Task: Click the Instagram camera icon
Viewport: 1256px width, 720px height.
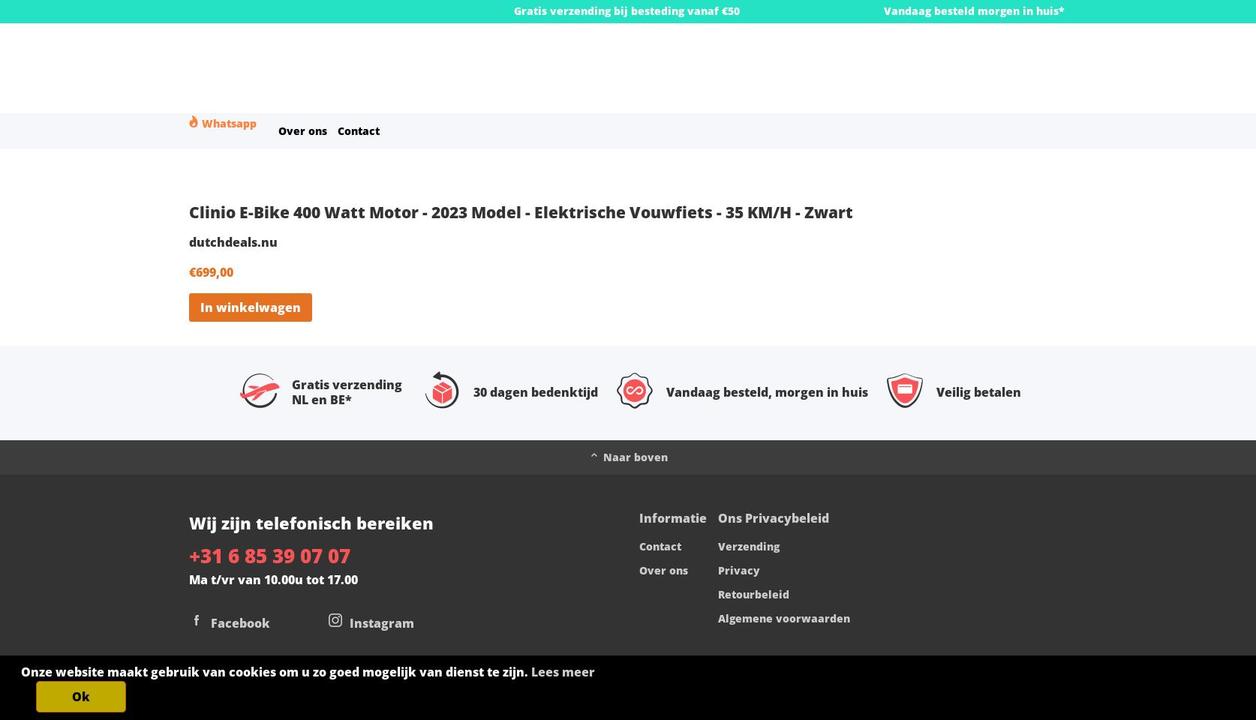Action: click(x=335, y=621)
